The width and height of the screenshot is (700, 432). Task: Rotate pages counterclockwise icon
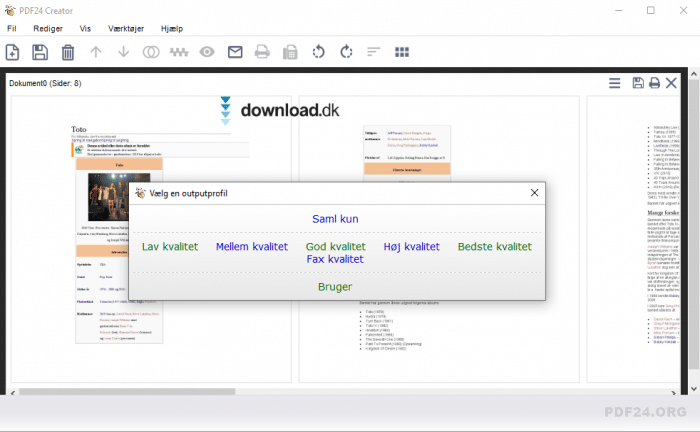coord(318,52)
